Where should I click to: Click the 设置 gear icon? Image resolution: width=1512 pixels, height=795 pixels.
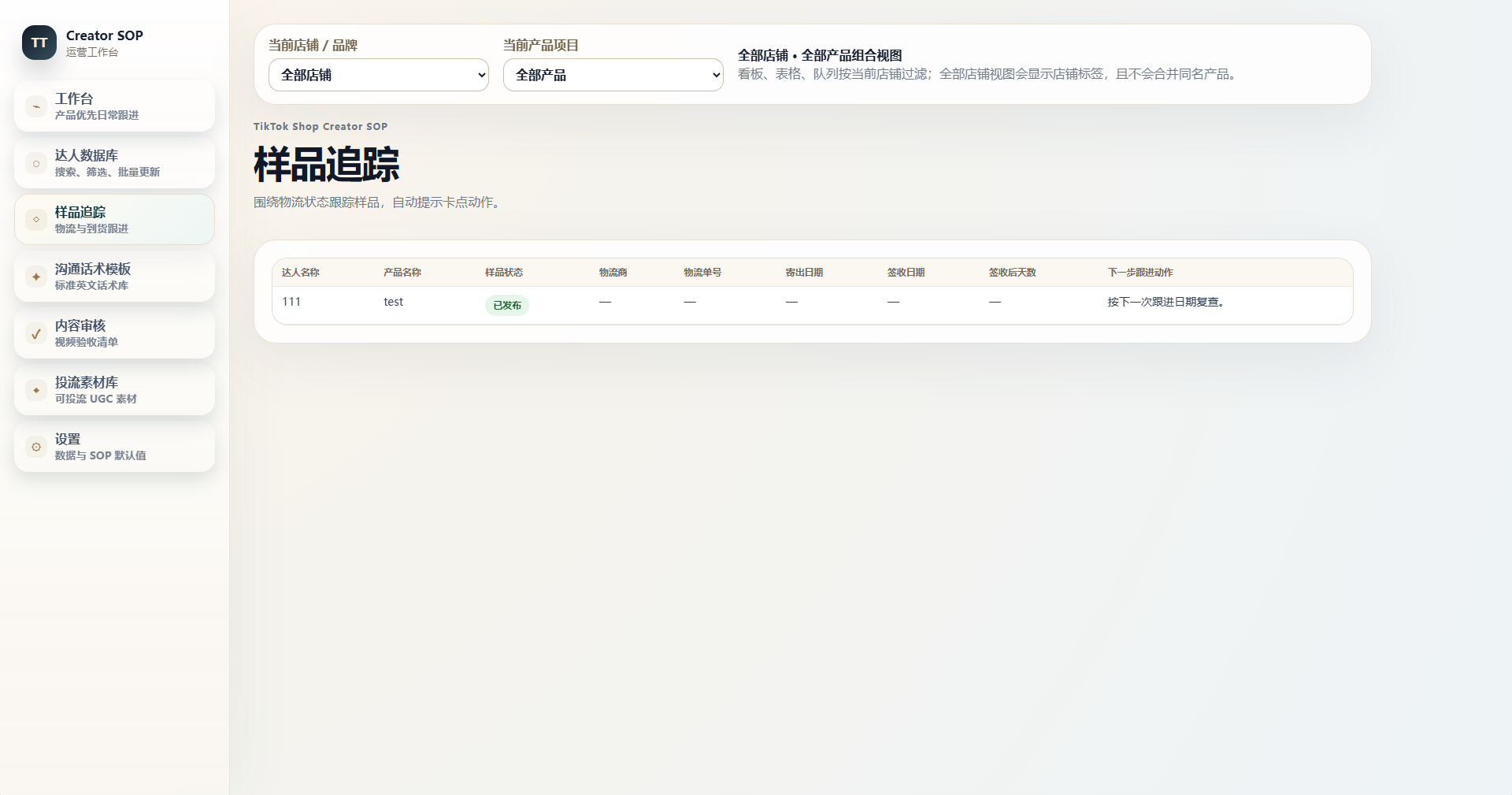(36, 447)
